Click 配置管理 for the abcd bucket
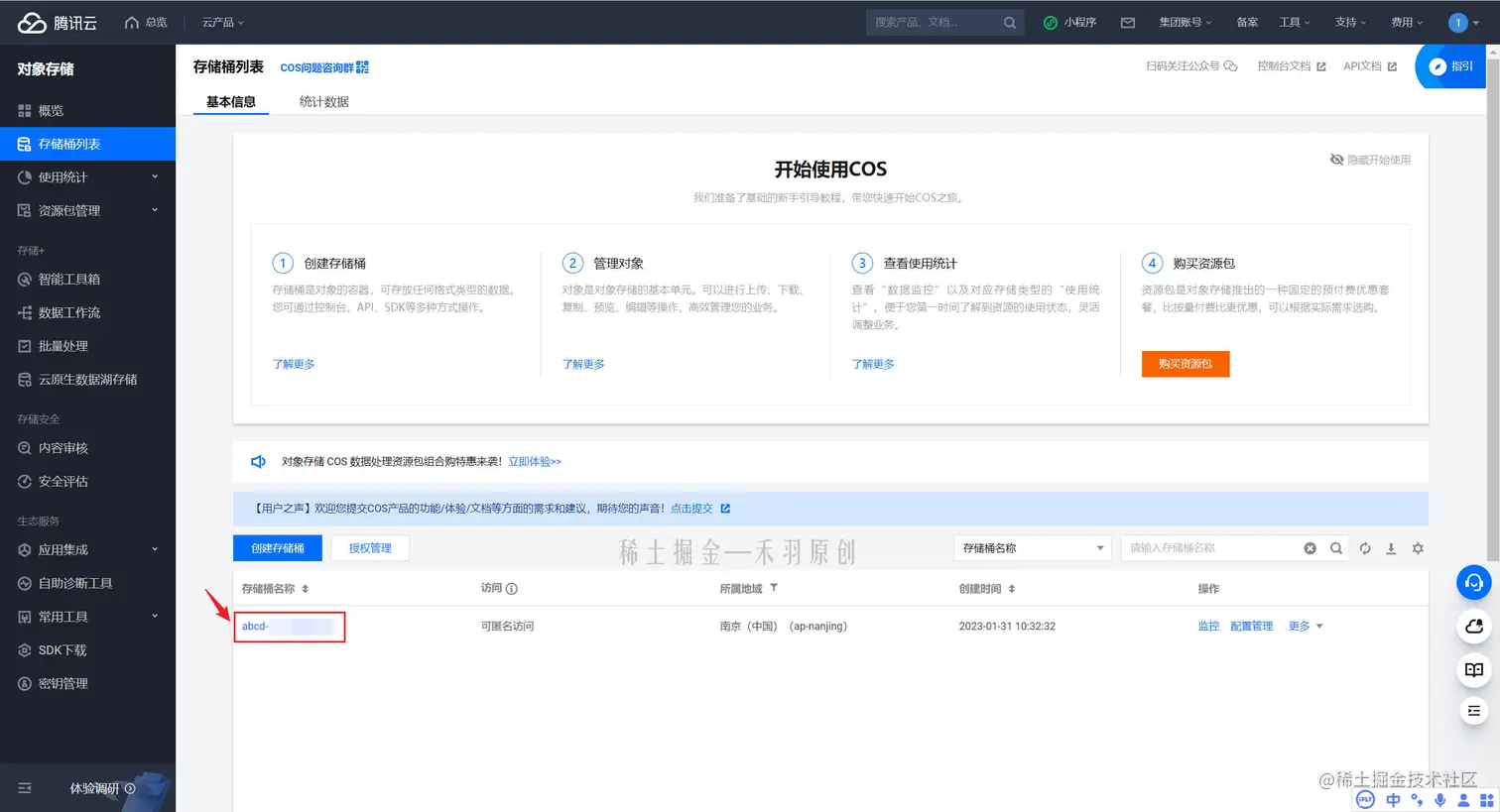The width and height of the screenshot is (1500, 812). tap(1252, 627)
